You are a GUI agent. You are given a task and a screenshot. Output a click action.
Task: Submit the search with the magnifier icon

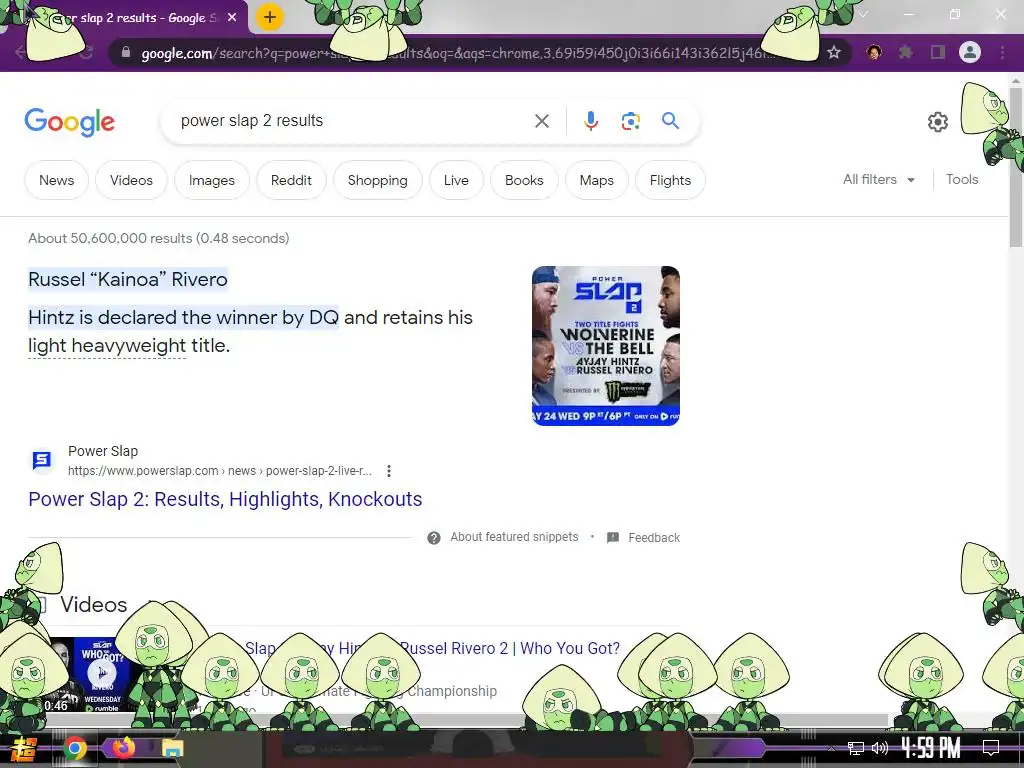coord(670,120)
